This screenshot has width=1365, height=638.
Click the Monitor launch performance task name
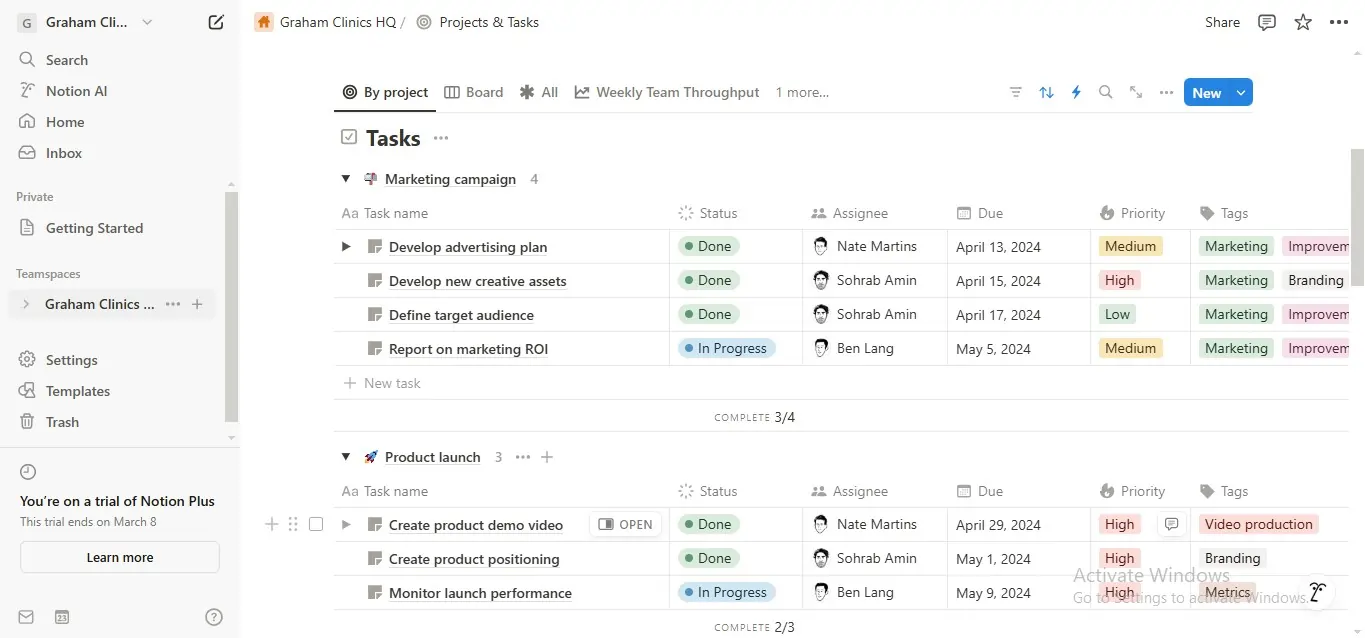pyautogui.click(x=480, y=593)
